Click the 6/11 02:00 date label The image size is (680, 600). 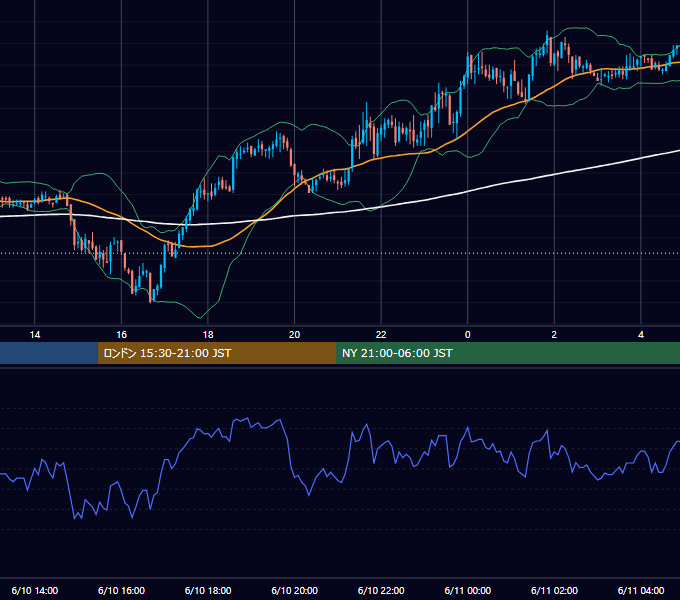click(x=554, y=590)
